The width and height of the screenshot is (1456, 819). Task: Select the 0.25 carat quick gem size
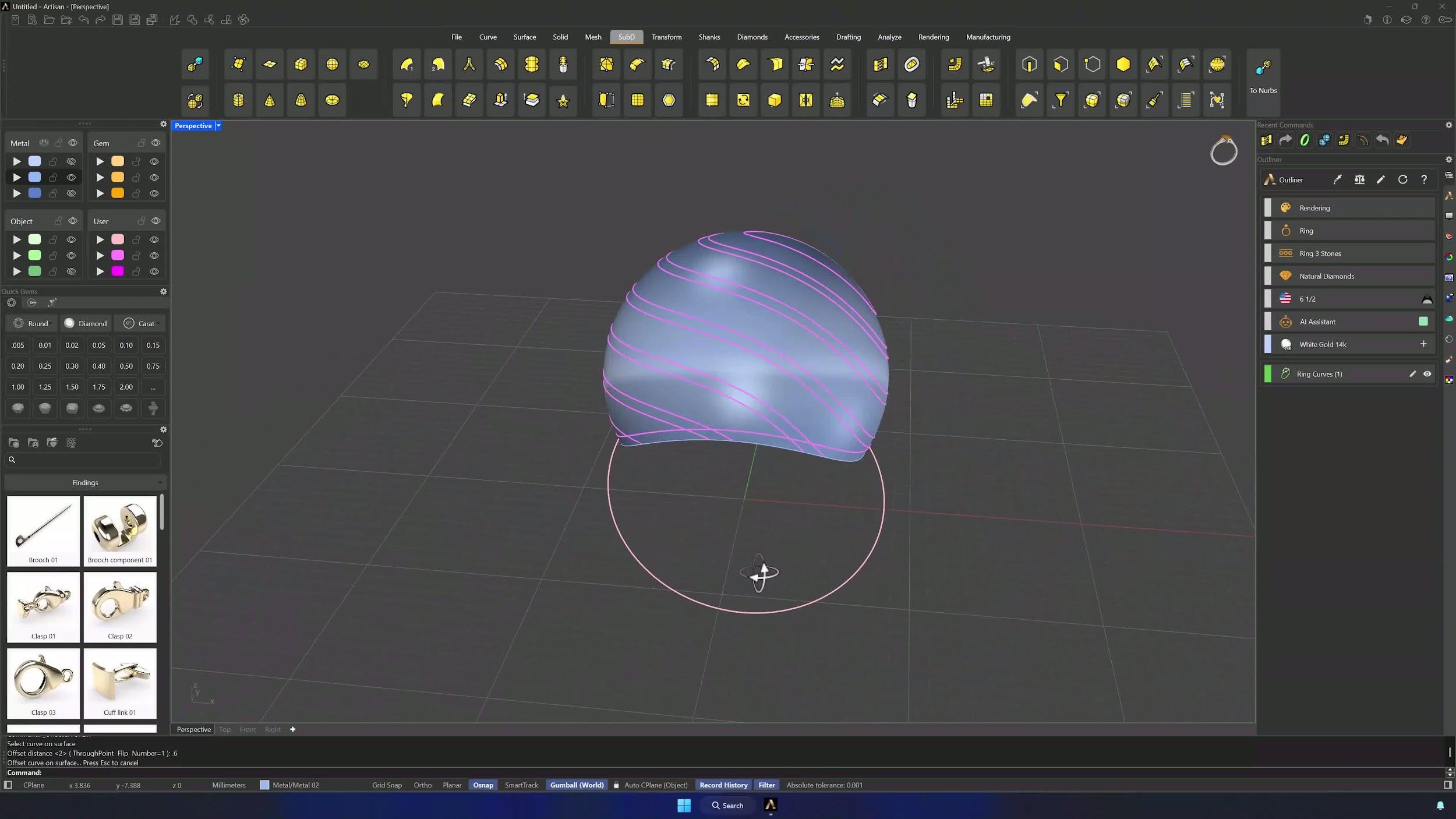click(x=45, y=366)
